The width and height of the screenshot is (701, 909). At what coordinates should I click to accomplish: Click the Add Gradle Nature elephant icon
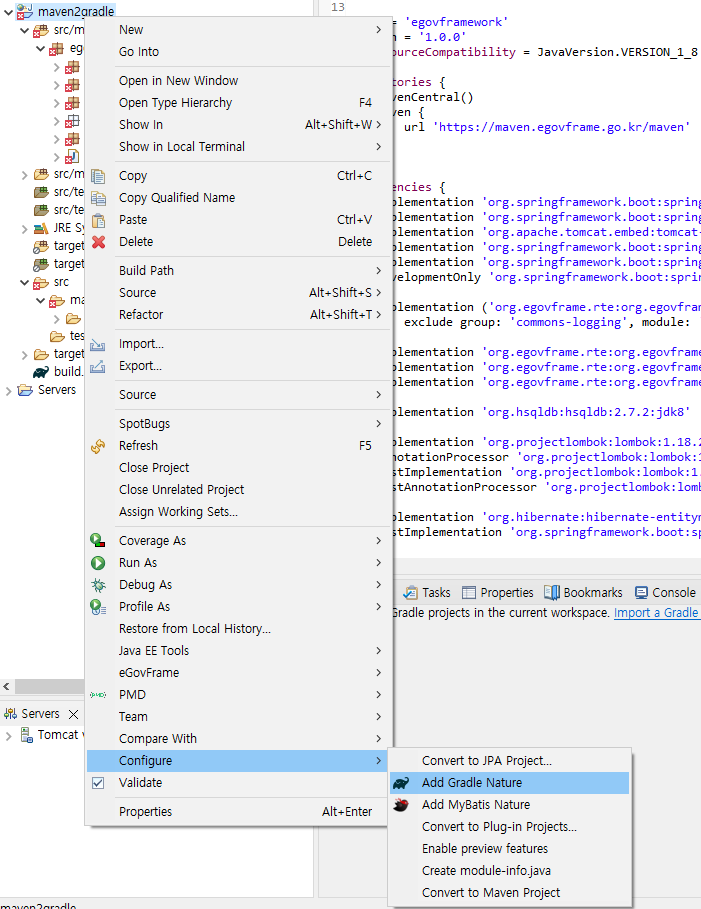pyautogui.click(x=401, y=783)
